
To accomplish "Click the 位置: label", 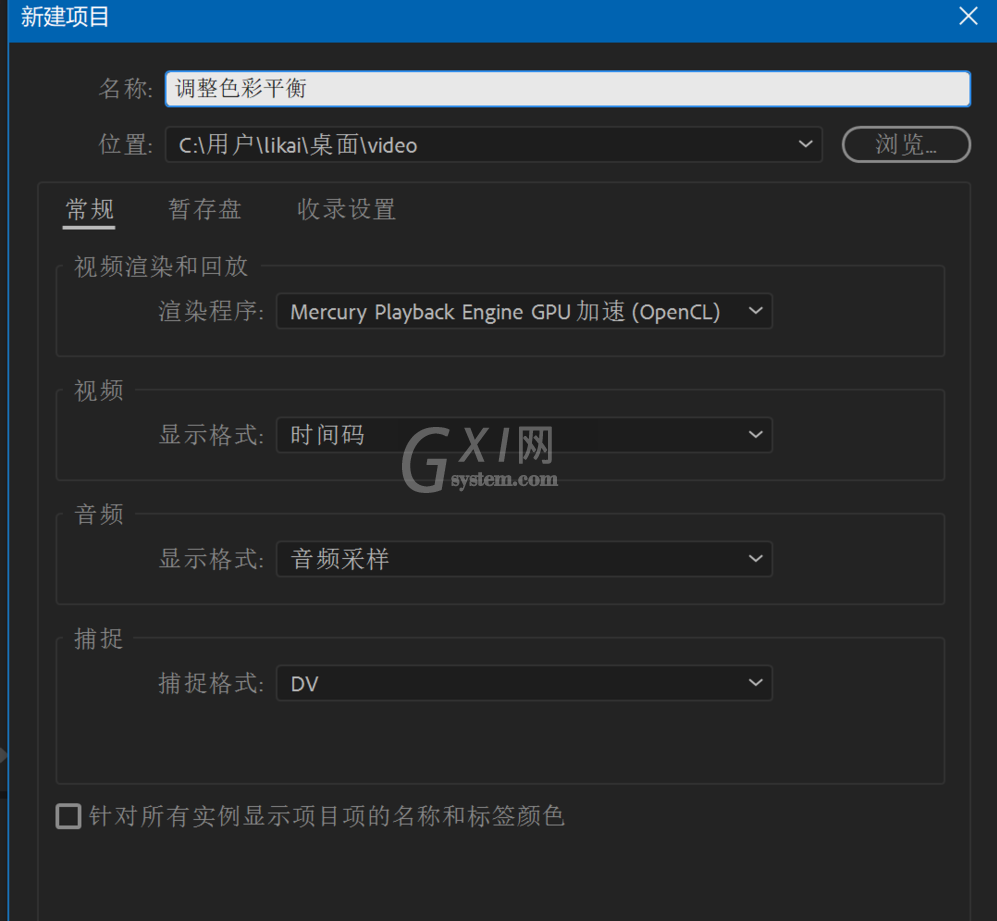I will [x=125, y=144].
